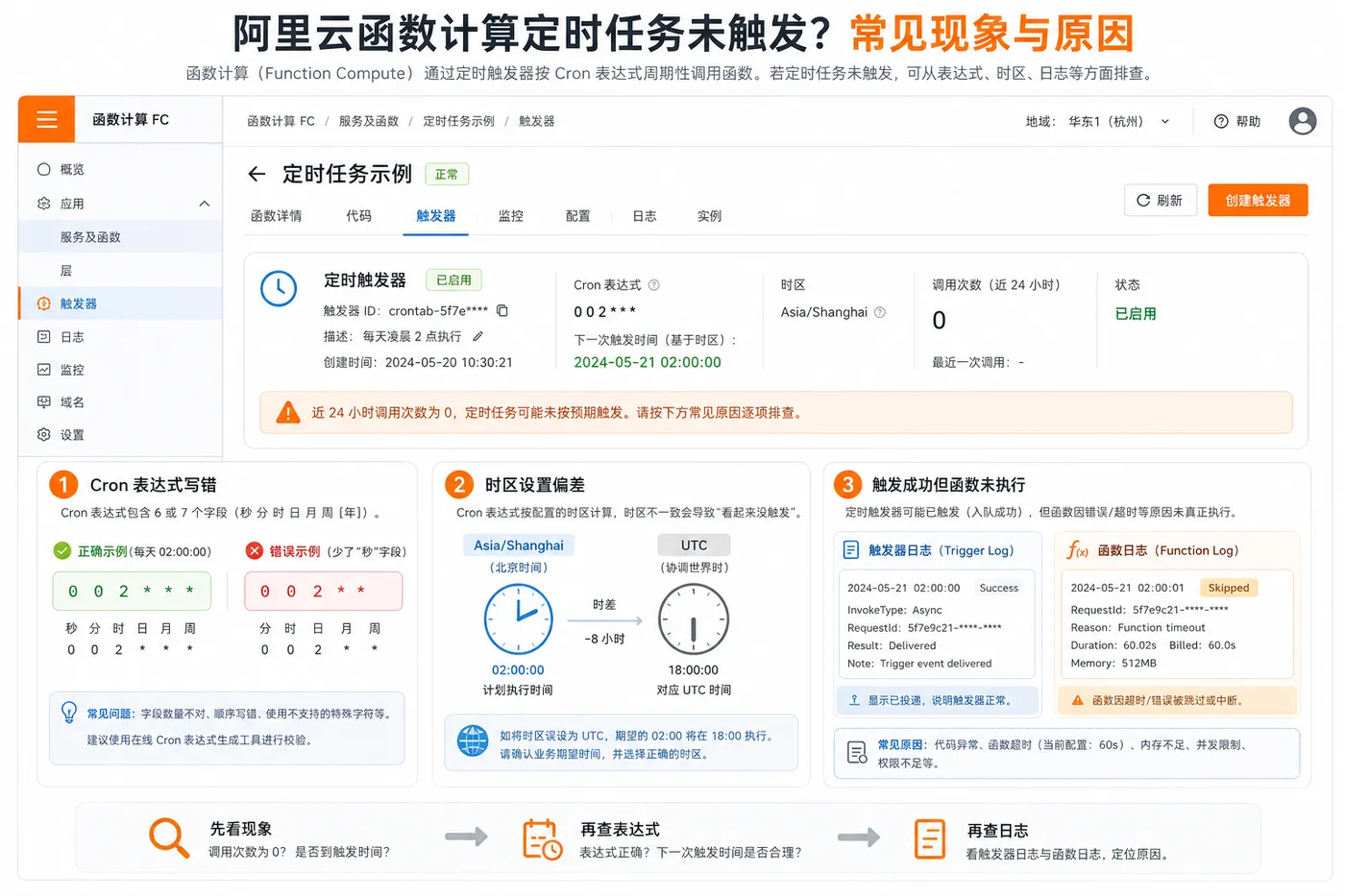Open the user avatar icon
Screen dimensions: 1345x896
1303,121
